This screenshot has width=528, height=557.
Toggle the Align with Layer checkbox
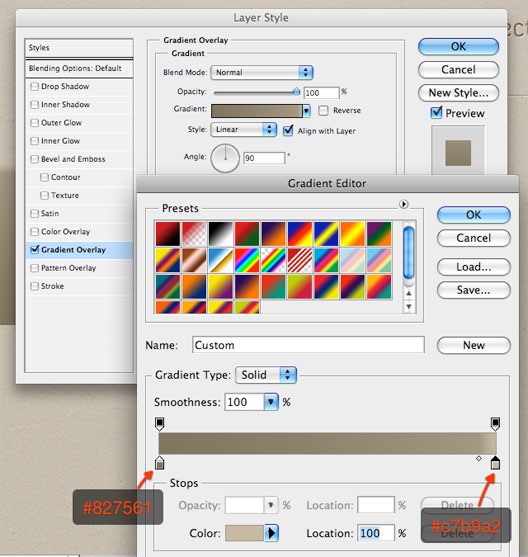288,131
